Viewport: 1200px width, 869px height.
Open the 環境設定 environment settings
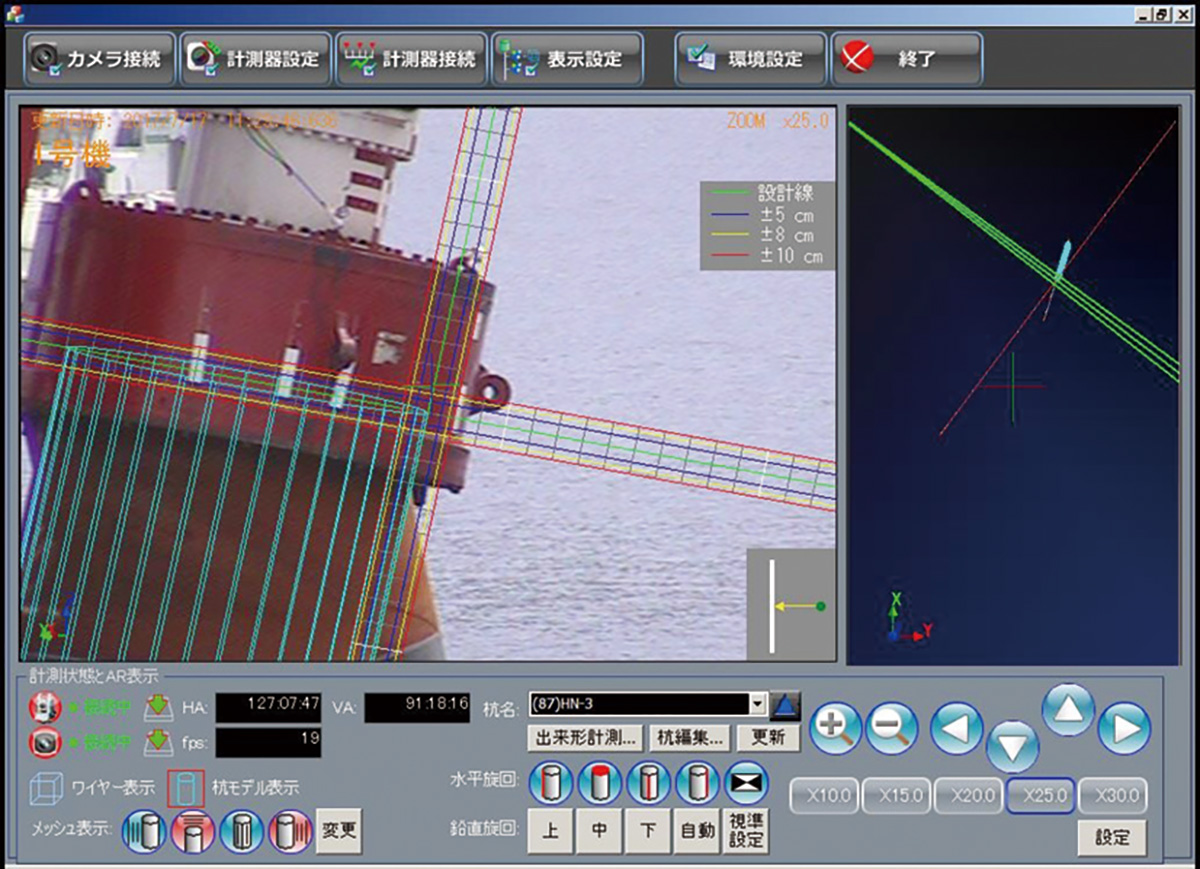[749, 58]
